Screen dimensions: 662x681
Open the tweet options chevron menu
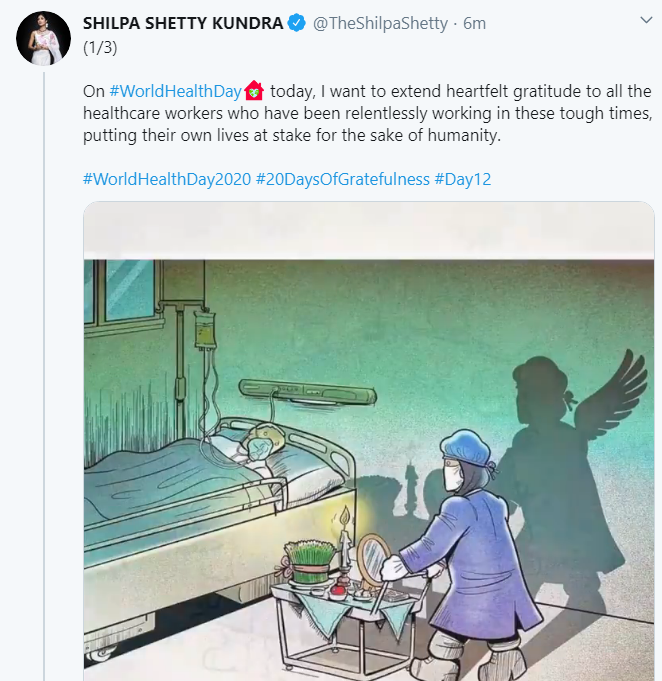pos(645,20)
